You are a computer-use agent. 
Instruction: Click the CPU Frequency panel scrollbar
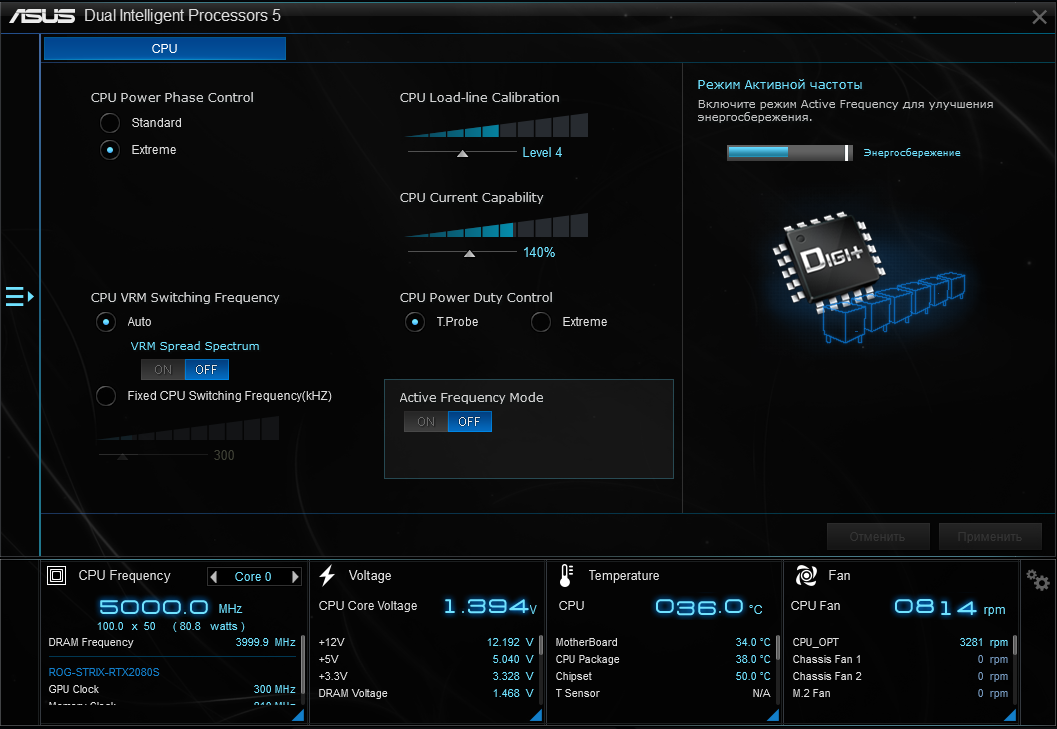[303, 664]
